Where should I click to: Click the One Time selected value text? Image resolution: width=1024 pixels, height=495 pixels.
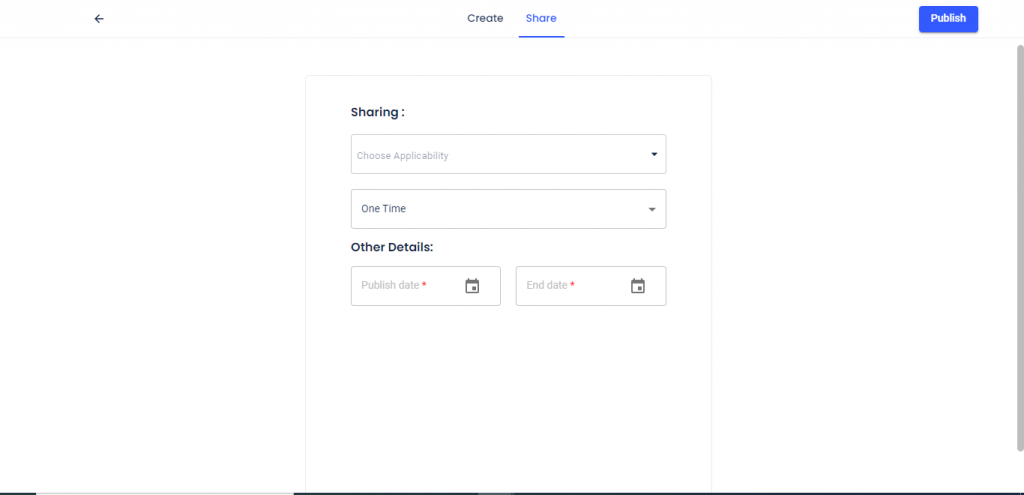tap(383, 209)
